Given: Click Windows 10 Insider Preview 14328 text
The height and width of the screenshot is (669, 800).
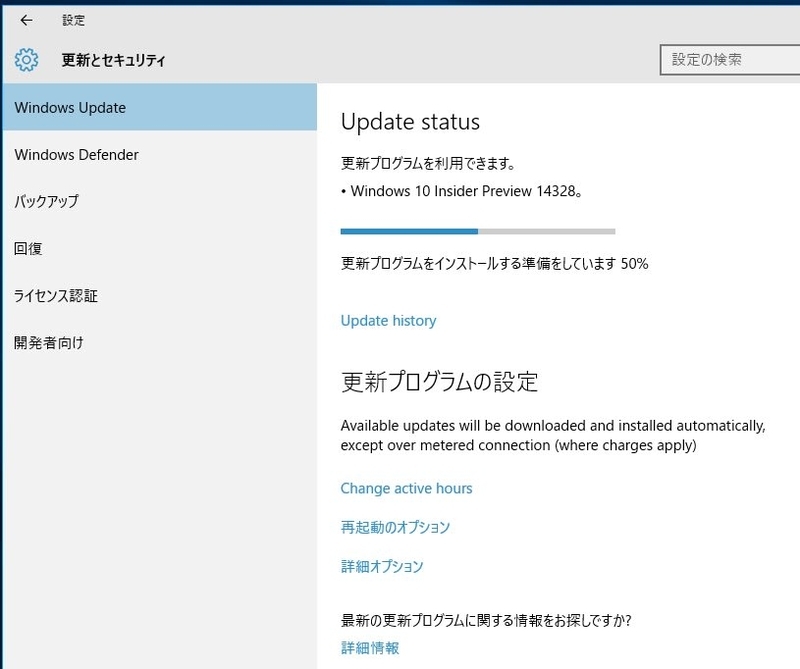Looking at the screenshot, I should pyautogui.click(x=462, y=191).
